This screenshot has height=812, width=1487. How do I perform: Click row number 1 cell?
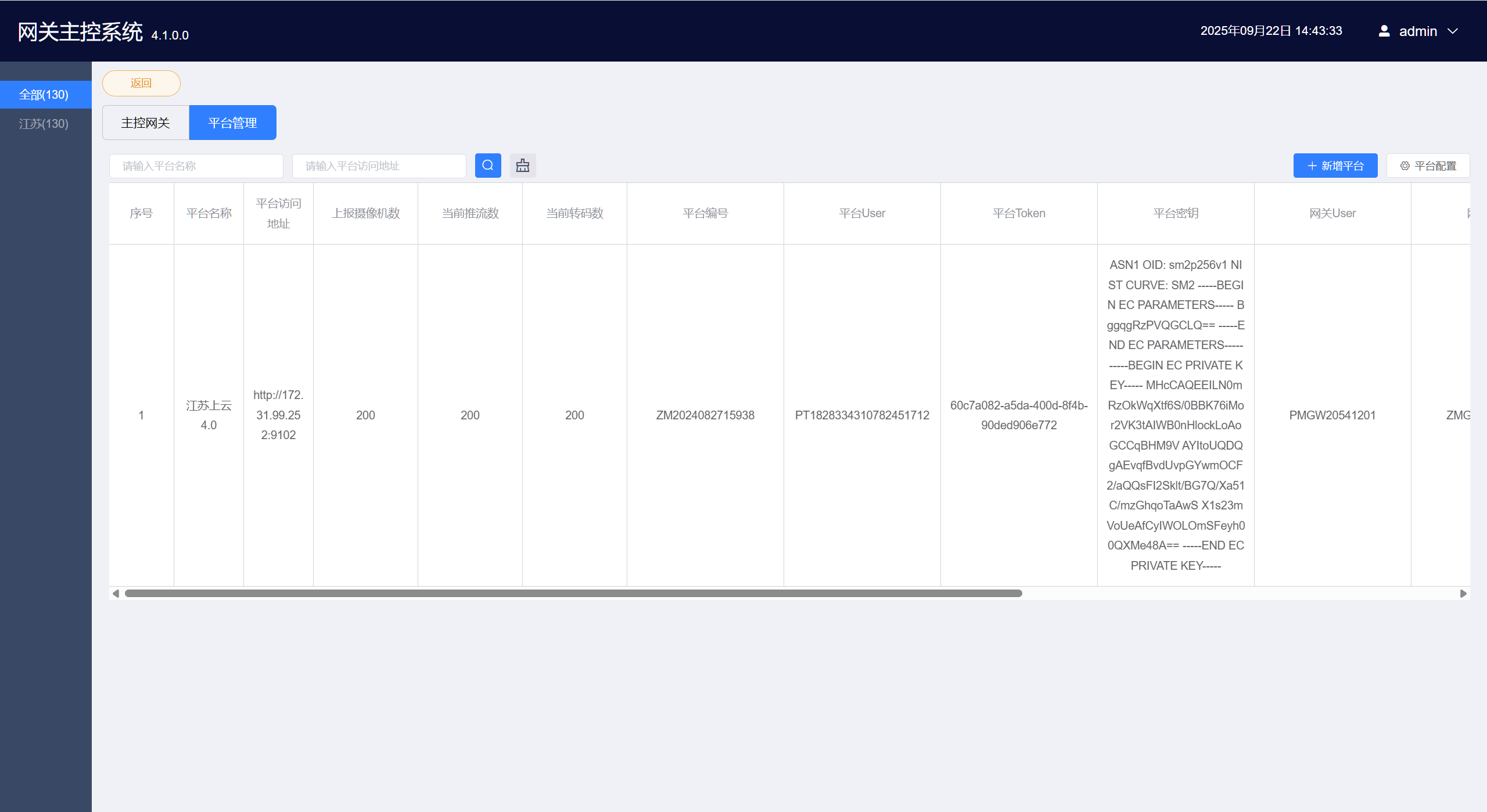[141, 415]
